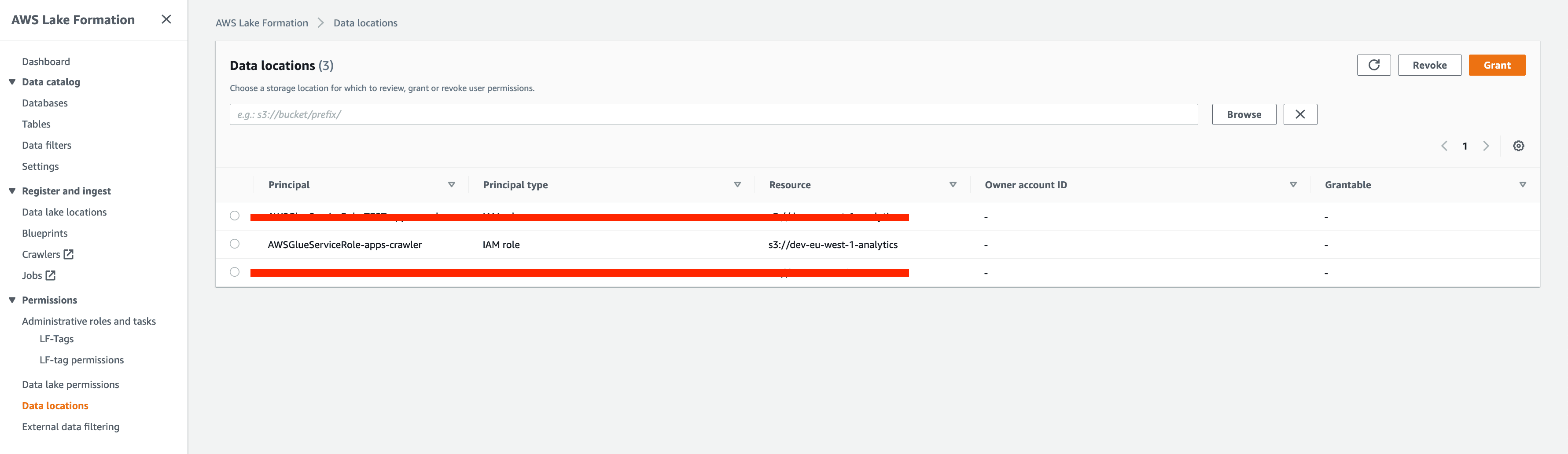Collapse the Data catalog section
This screenshot has width=1568, height=454.
pos(12,81)
